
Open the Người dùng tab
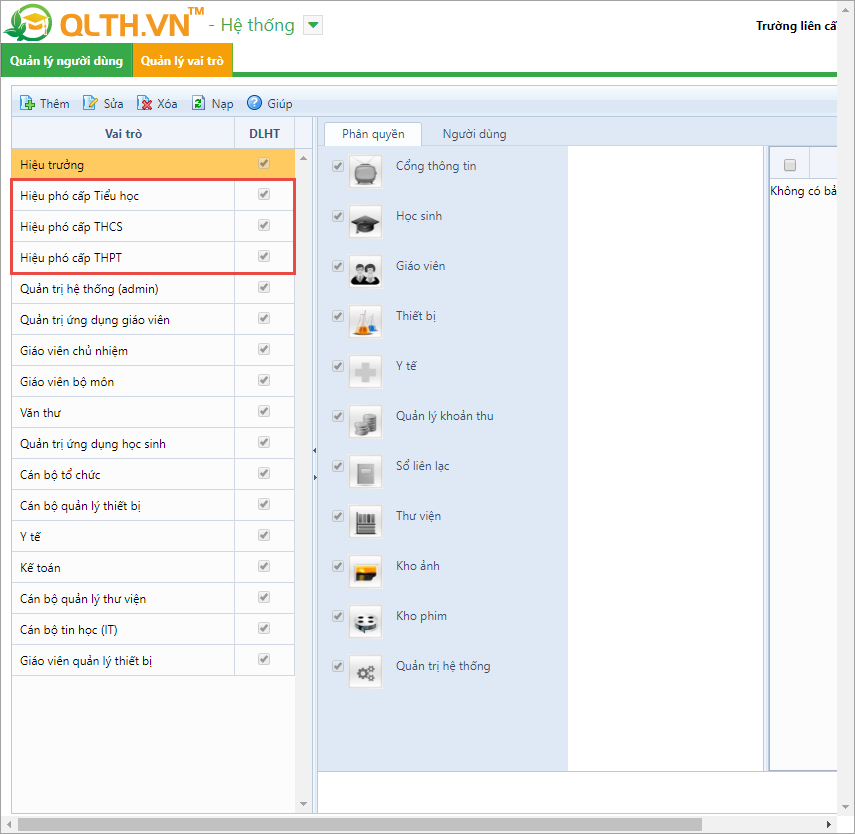(x=474, y=134)
